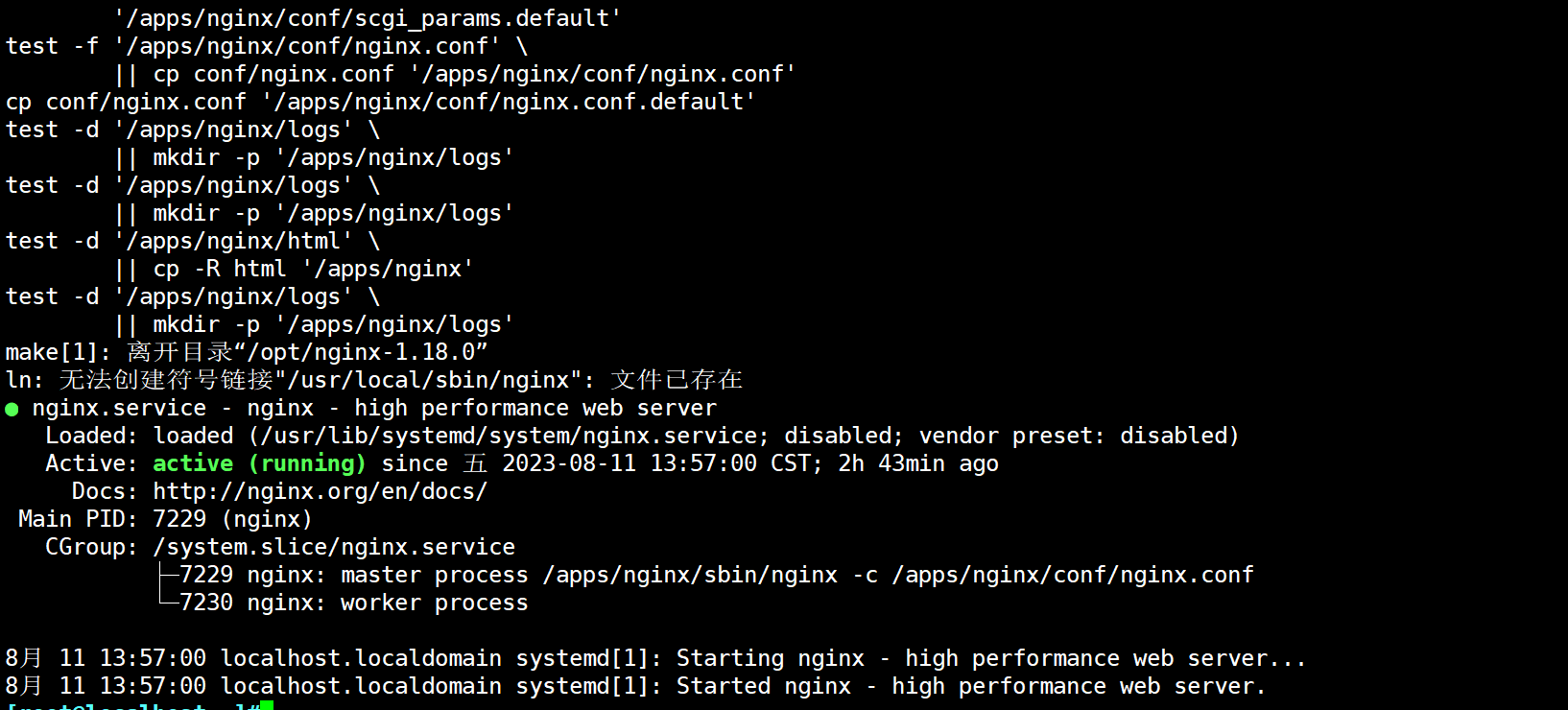Viewport: 1568px width, 710px height.
Task: Click the "make[1]:" output label
Action: point(58,352)
